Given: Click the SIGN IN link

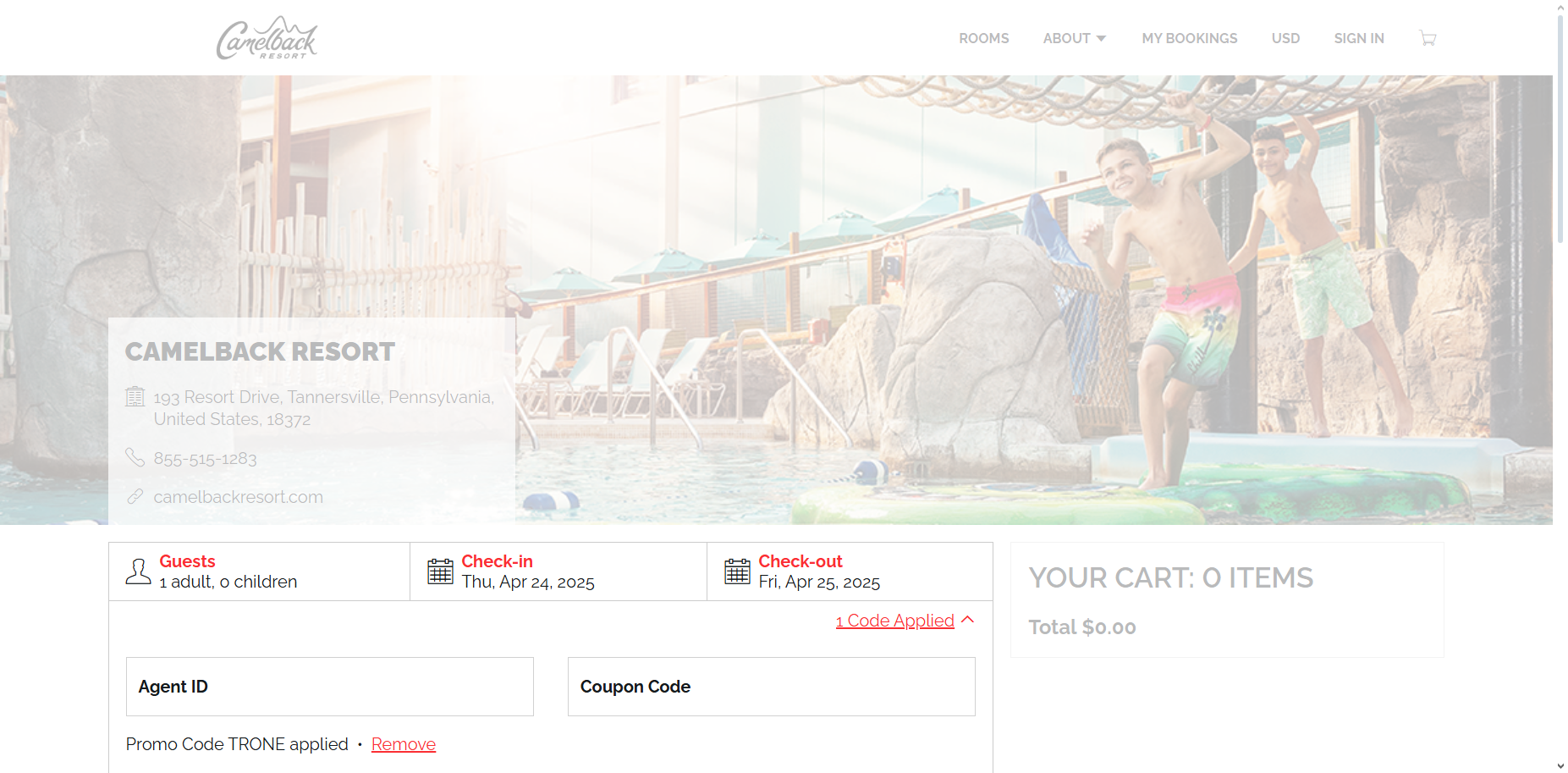Looking at the screenshot, I should click(1359, 38).
